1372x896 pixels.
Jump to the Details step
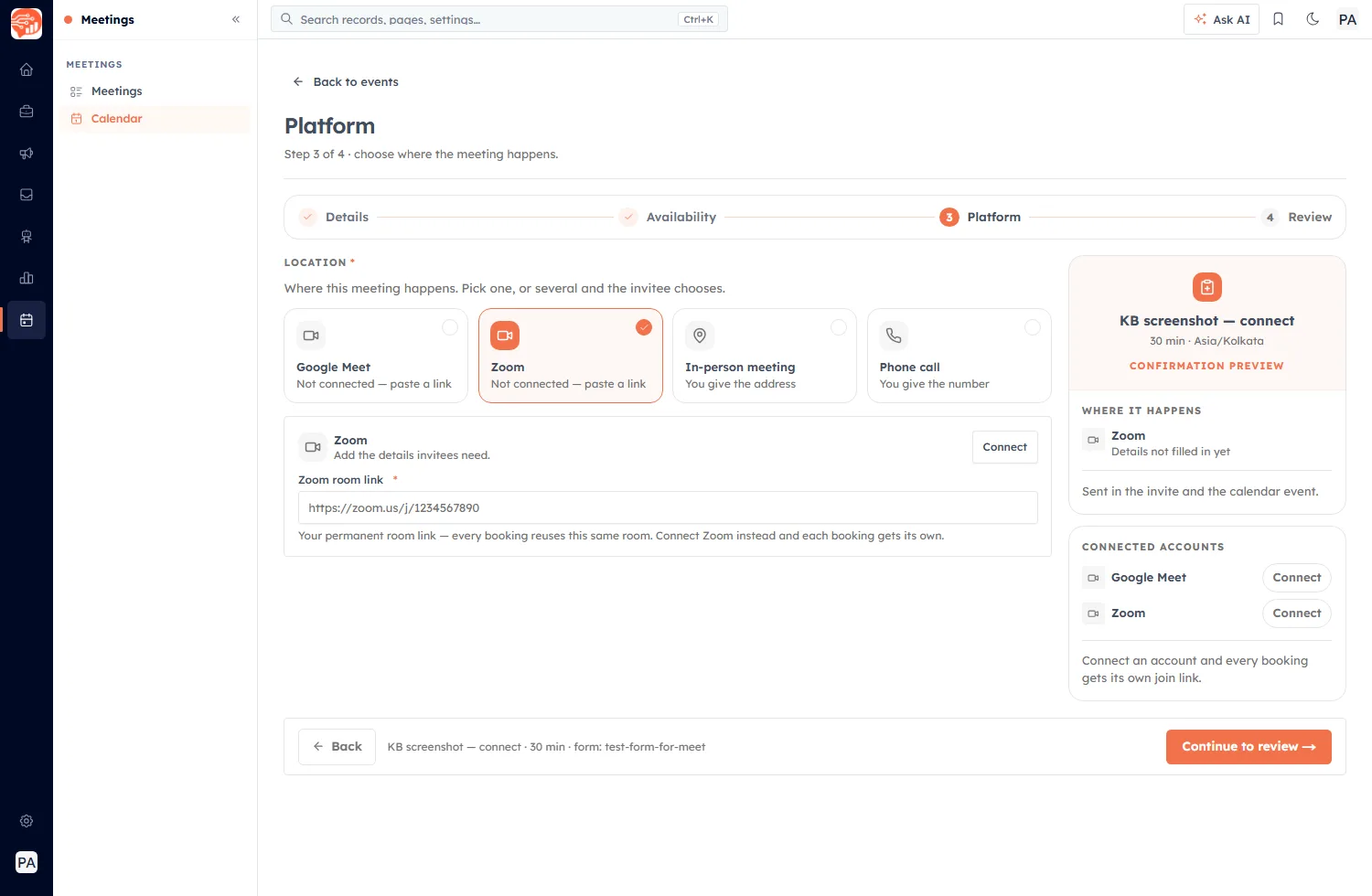pyautogui.click(x=335, y=218)
